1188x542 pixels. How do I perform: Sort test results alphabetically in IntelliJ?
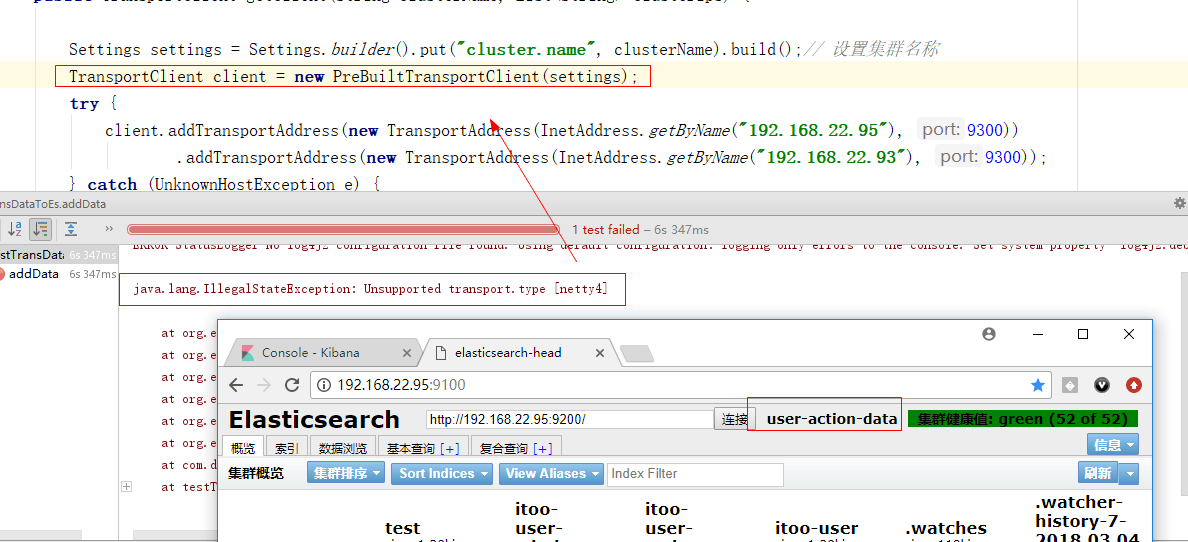pos(14,229)
